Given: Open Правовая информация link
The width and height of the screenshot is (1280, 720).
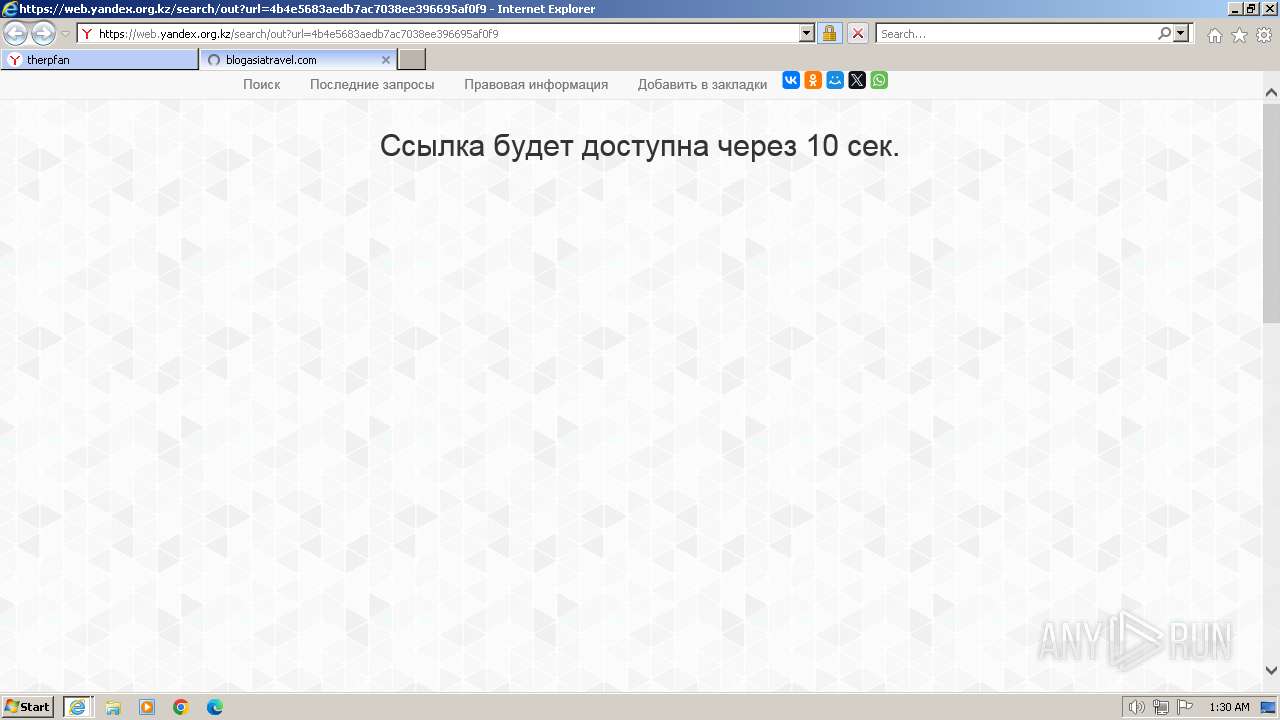Looking at the screenshot, I should tap(536, 84).
